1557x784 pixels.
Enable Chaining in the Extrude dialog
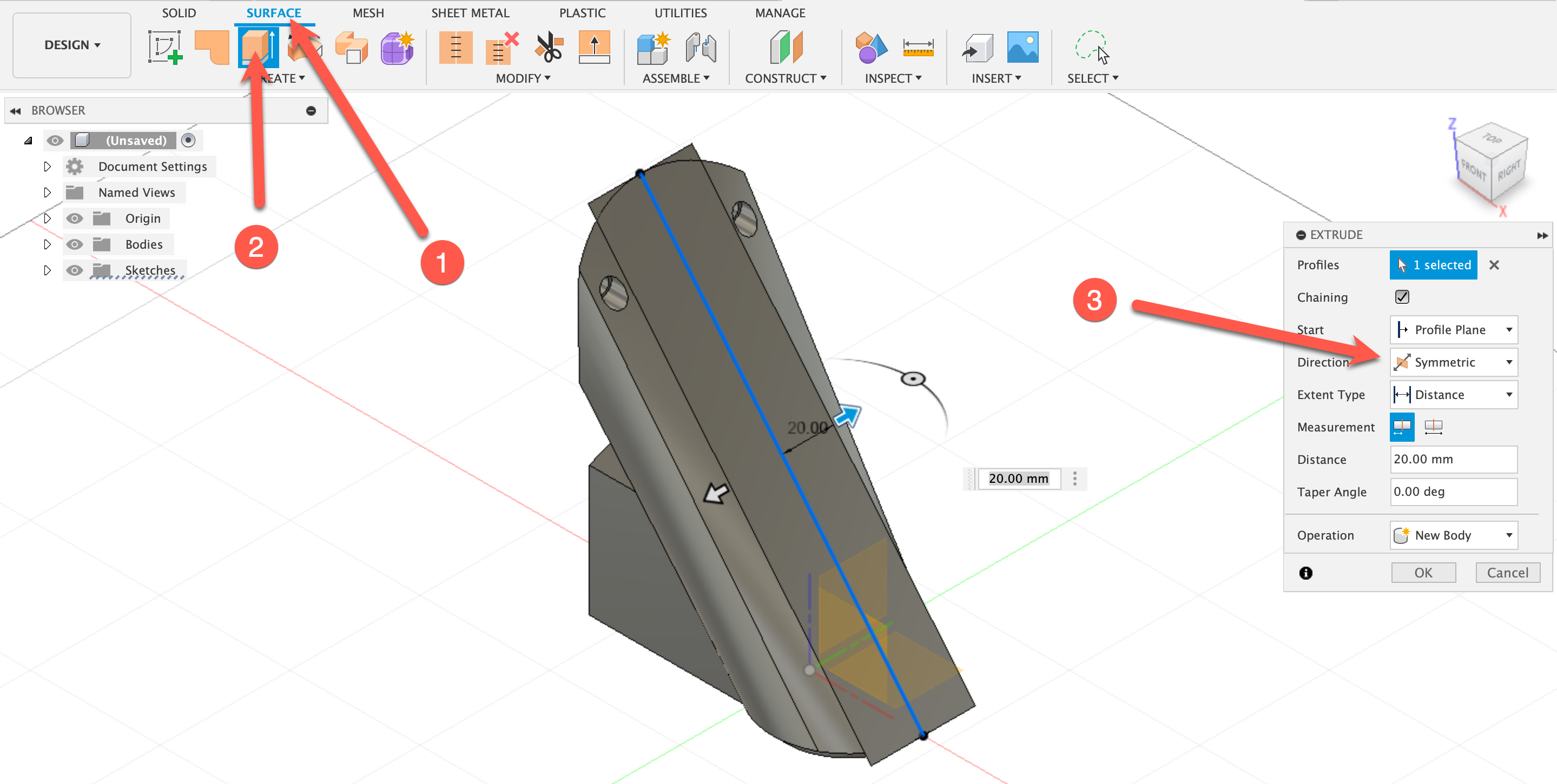1402,296
